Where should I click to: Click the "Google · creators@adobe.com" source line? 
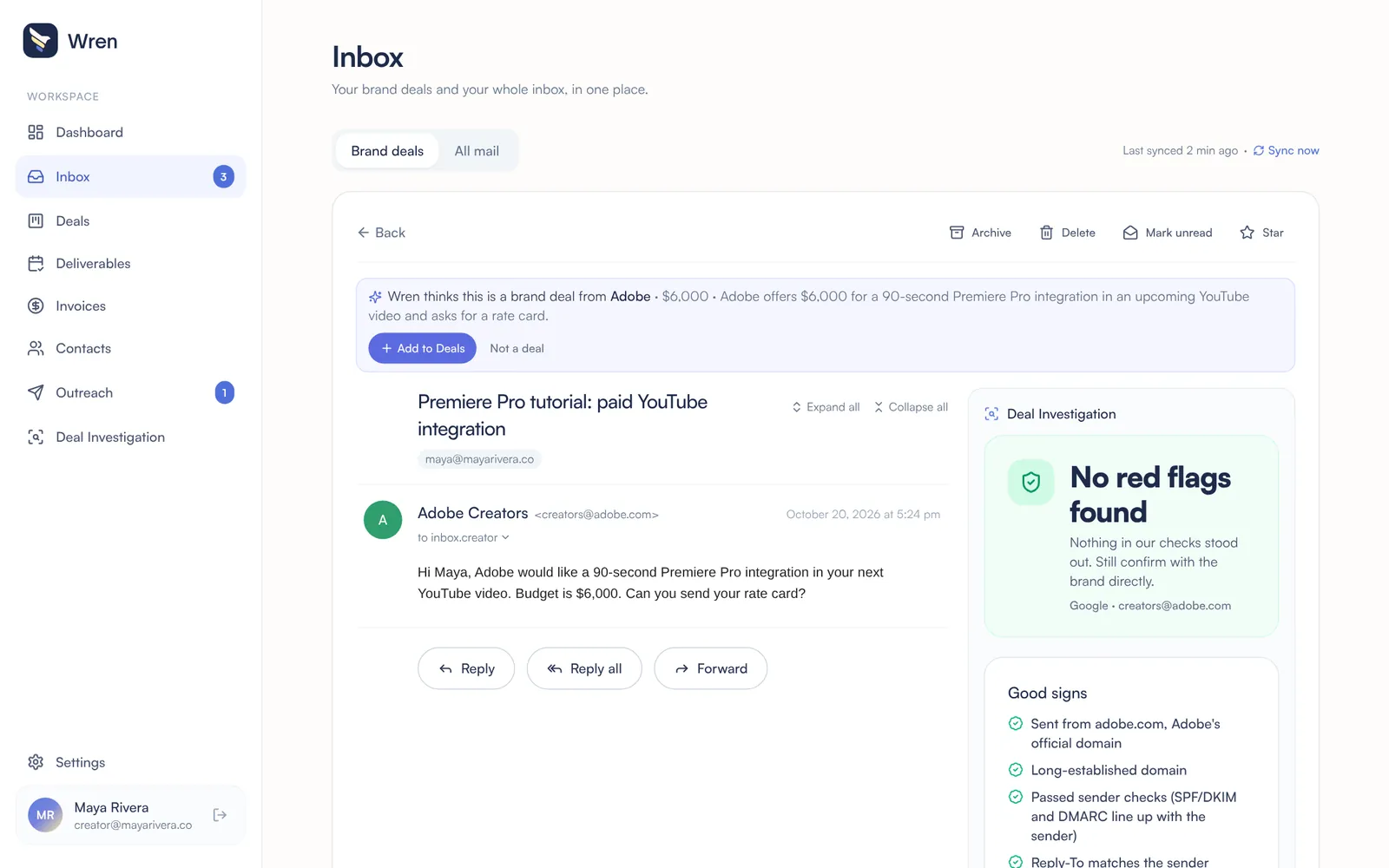pyautogui.click(x=1150, y=606)
